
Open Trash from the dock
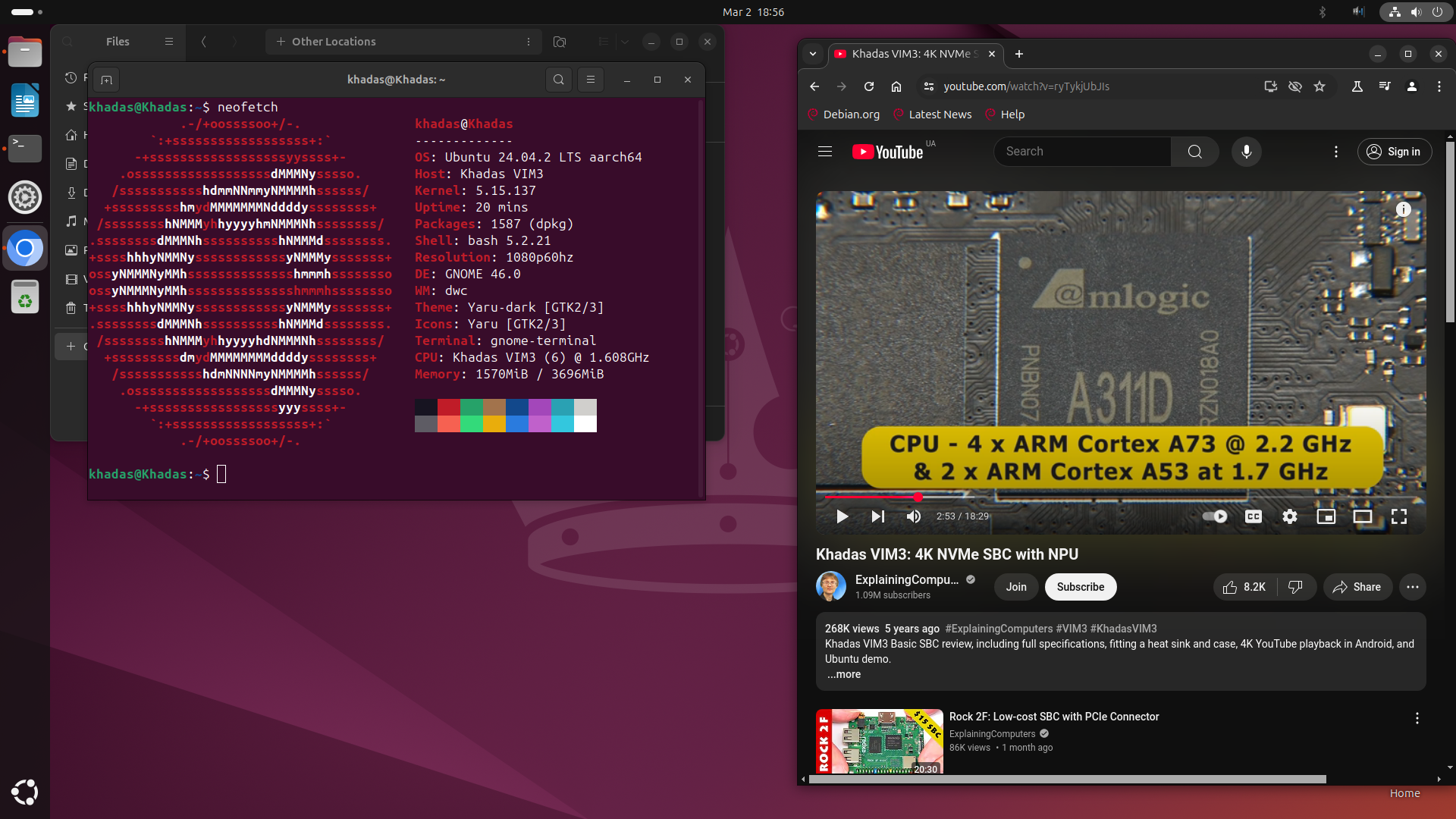click(25, 297)
